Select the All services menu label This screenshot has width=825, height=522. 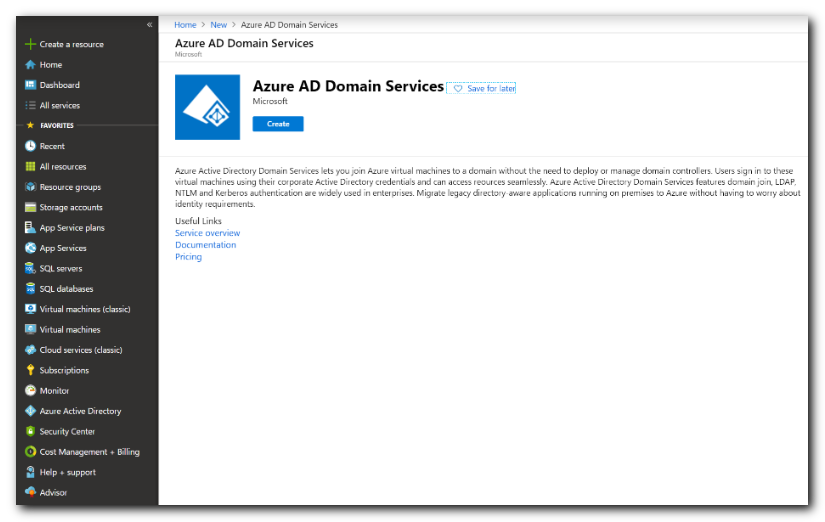click(60, 105)
